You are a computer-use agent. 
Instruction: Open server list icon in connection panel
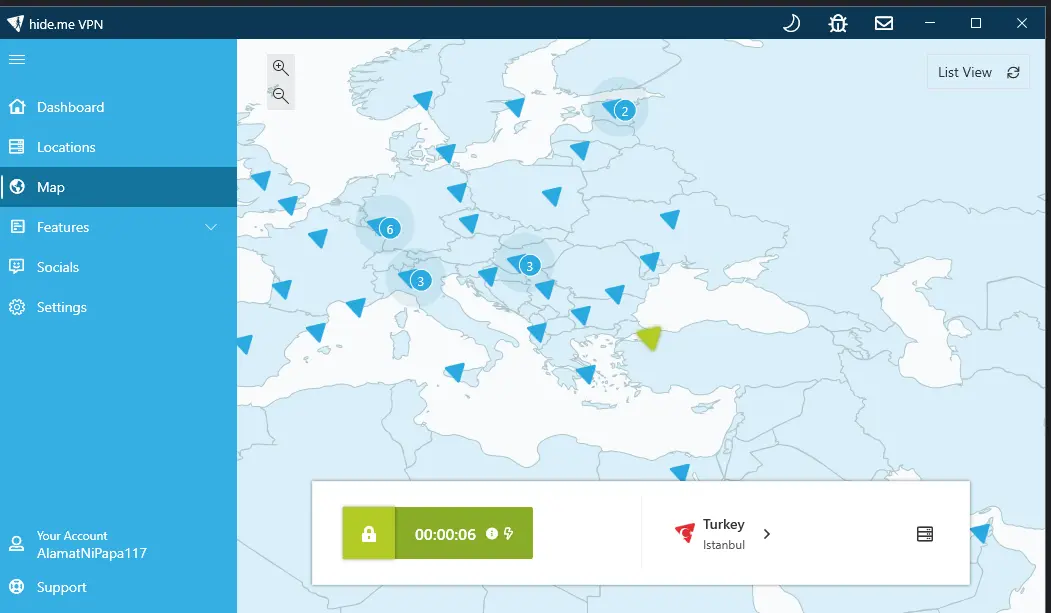coord(925,534)
